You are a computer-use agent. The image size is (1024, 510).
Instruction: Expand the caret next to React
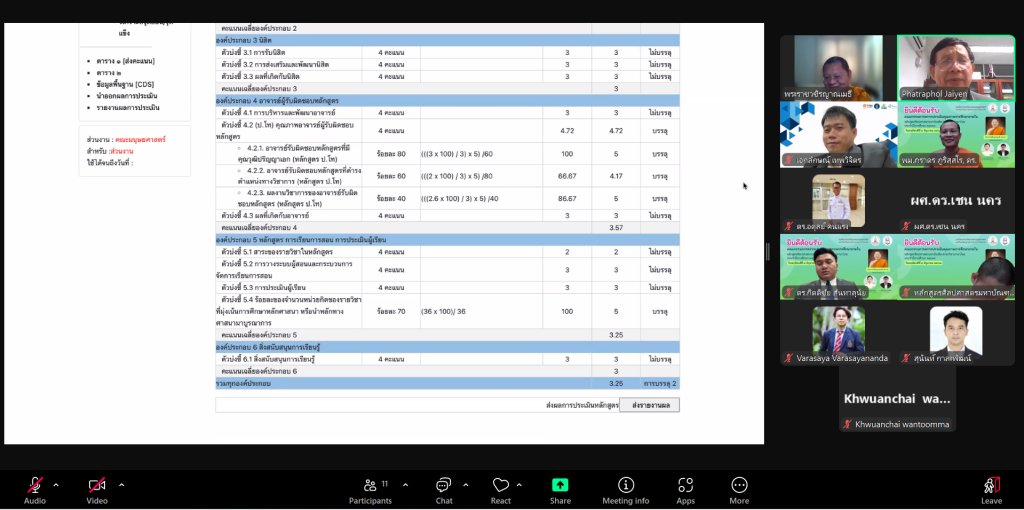(x=519, y=485)
